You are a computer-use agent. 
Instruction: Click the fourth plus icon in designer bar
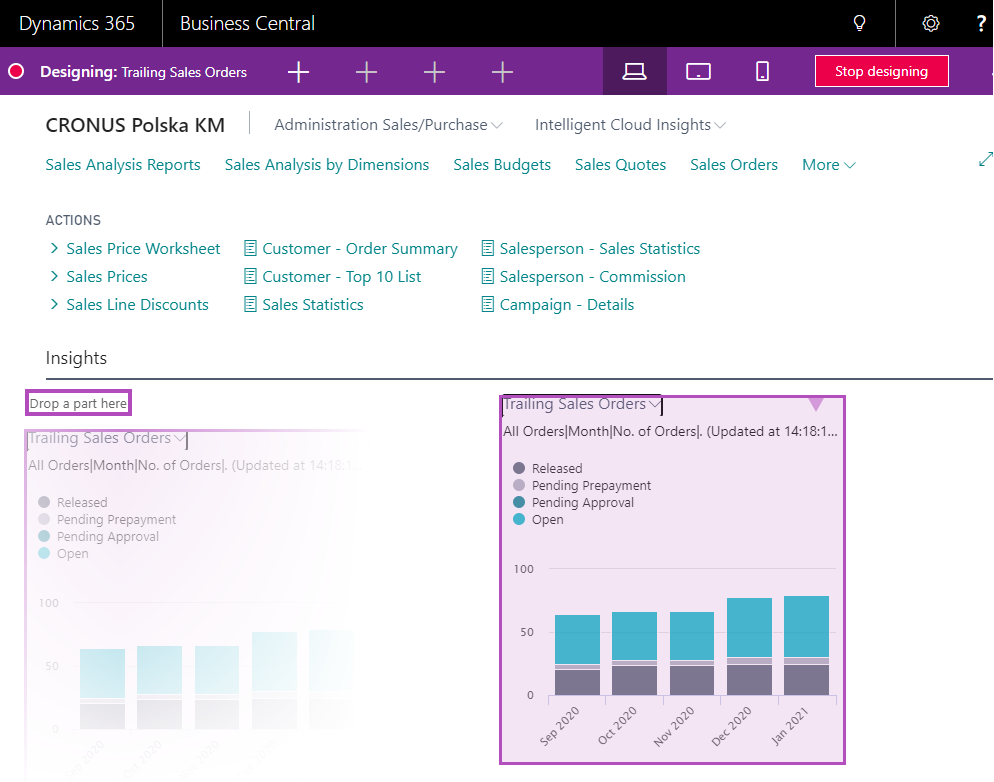click(x=502, y=72)
